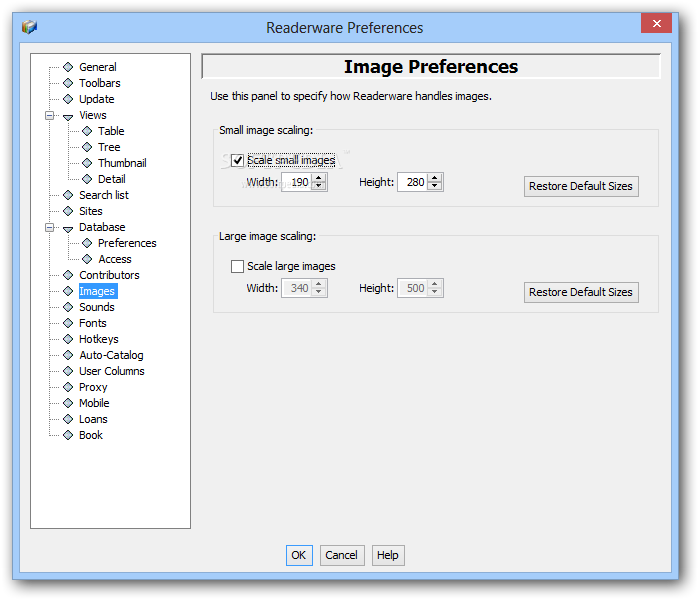Click the diamond icon beside Toolbars
This screenshot has height=600, width=699.
[68, 83]
